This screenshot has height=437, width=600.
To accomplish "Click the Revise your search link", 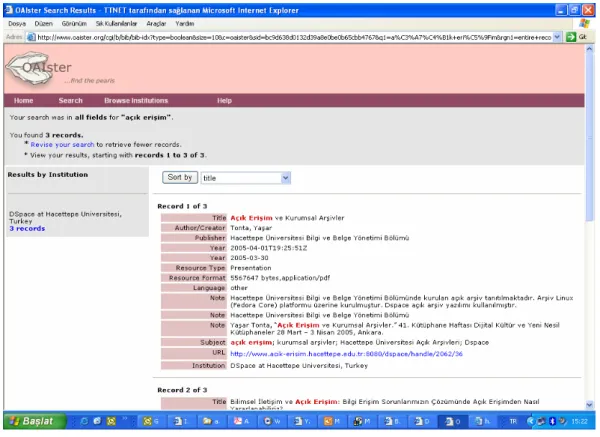I will pos(62,145).
